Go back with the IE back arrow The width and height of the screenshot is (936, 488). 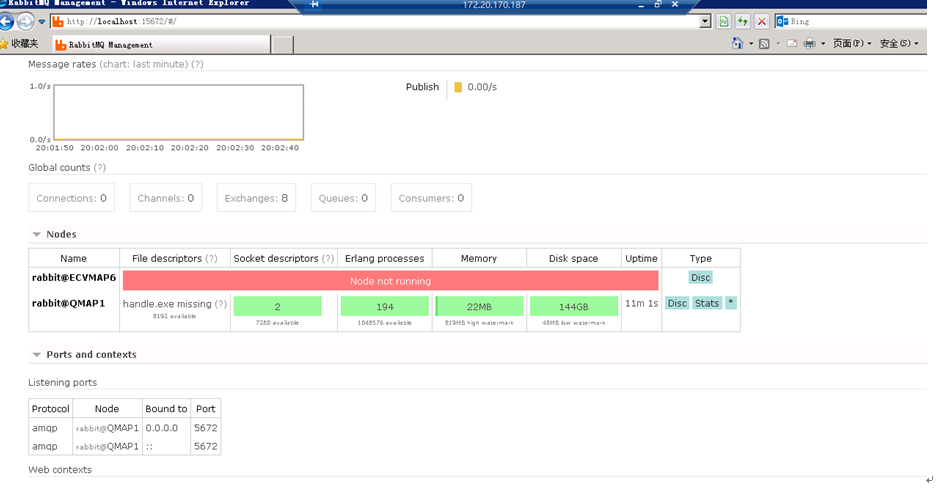click(x=6, y=21)
